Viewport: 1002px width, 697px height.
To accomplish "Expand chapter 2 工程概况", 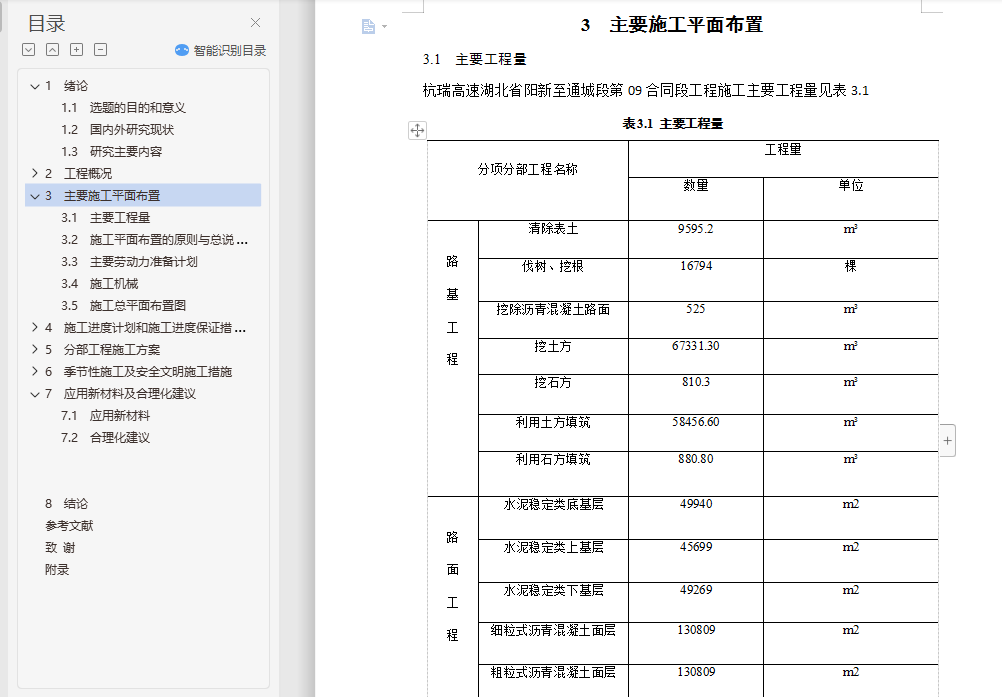I will [35, 173].
